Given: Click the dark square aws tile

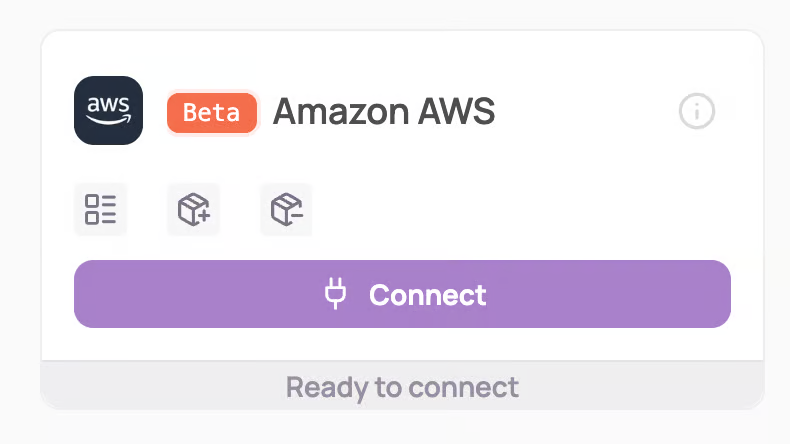Looking at the screenshot, I should click(108, 111).
